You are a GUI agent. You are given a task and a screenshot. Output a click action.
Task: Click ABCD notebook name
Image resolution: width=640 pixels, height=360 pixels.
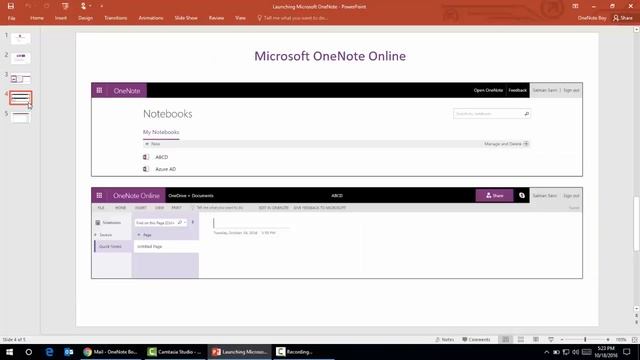click(x=162, y=157)
